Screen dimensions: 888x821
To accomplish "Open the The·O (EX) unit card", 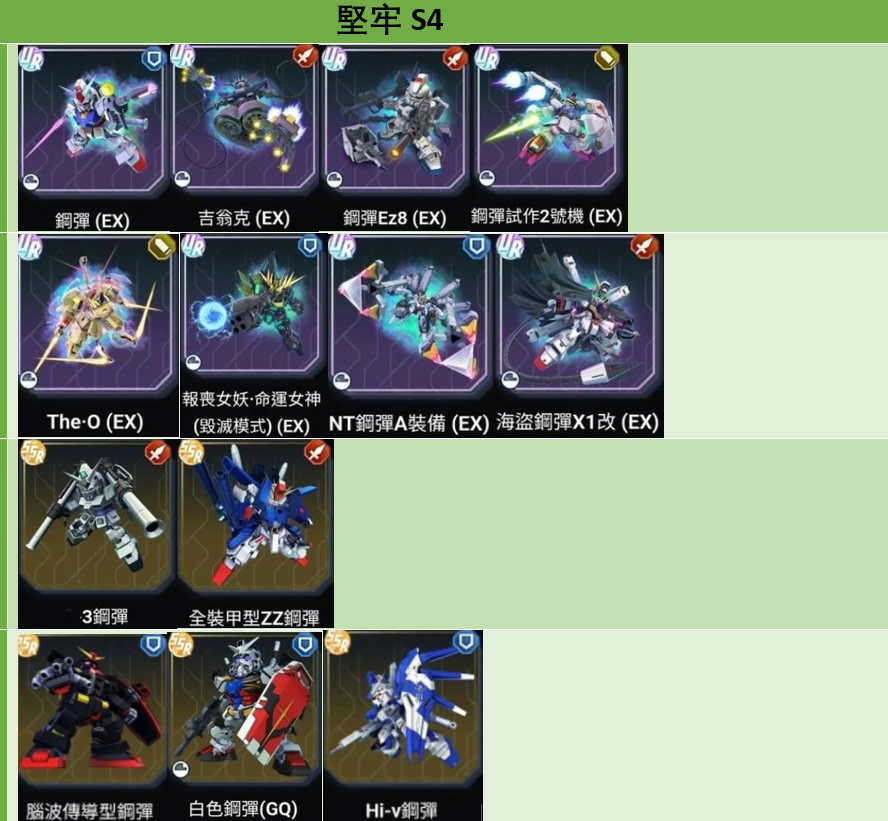I will (98, 335).
